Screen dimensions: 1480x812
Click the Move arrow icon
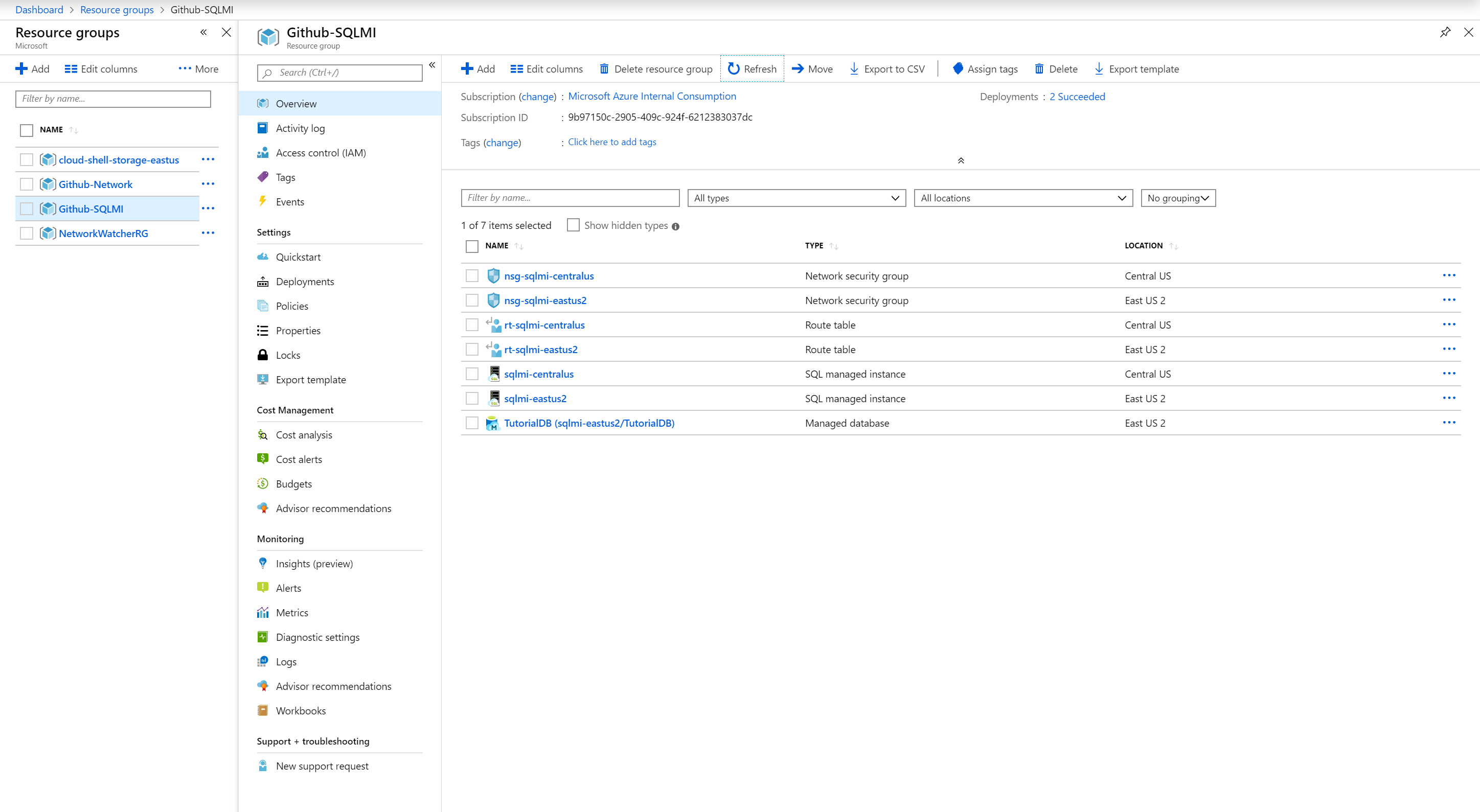tap(798, 69)
